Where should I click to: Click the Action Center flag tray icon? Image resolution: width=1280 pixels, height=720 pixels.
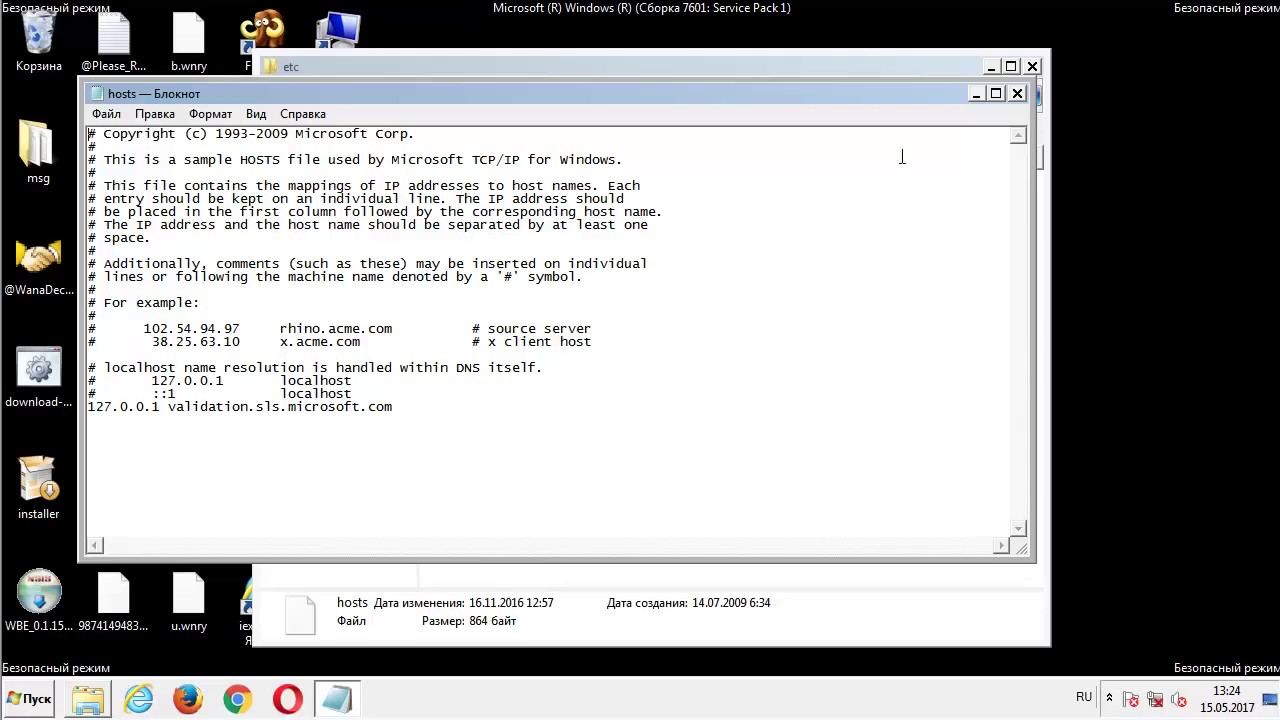tap(1131, 700)
